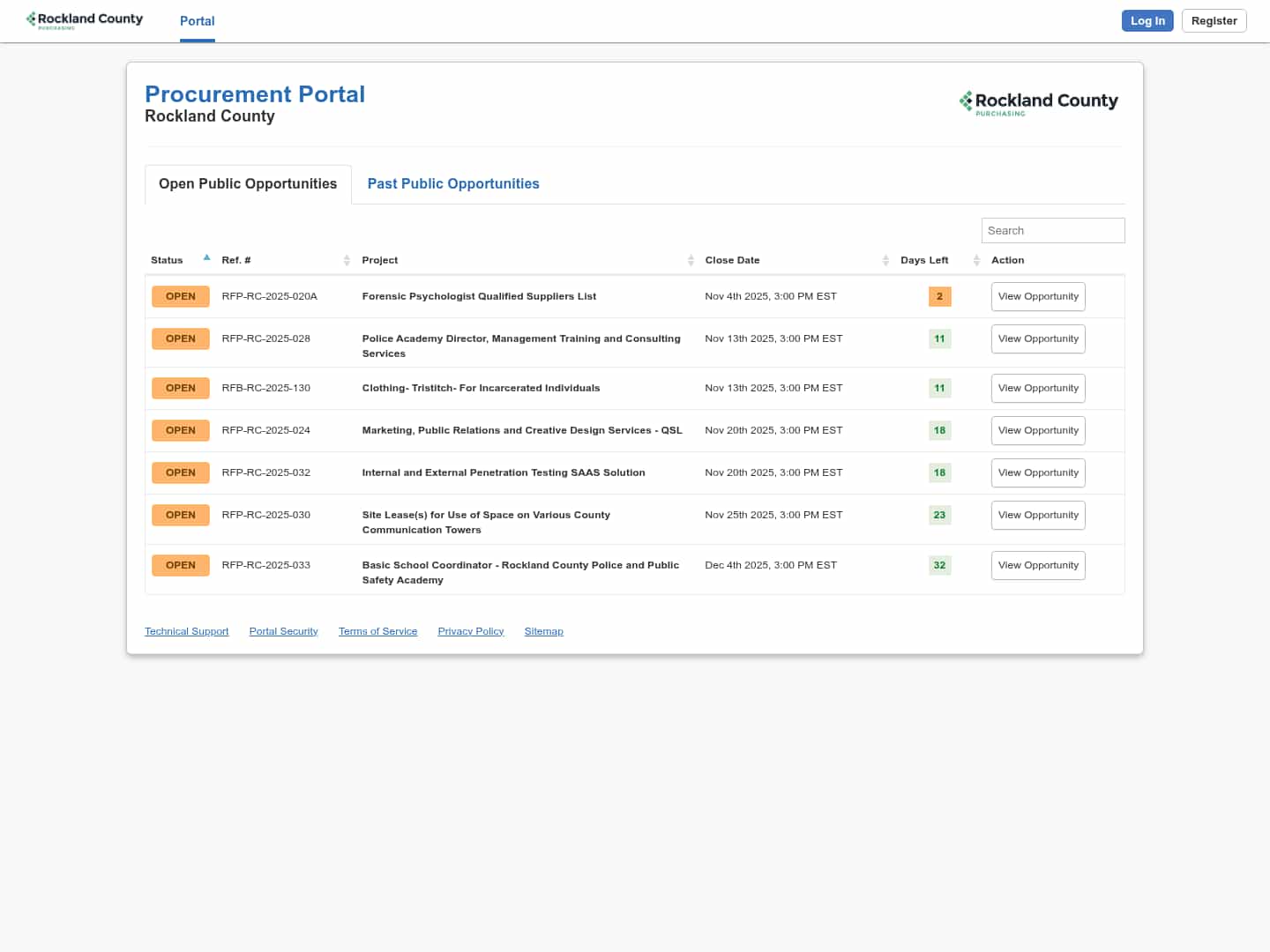Screen dimensions: 1270x952
Task: Click OPEN status badge for RFB-RC-2025-130
Action: [x=181, y=388]
